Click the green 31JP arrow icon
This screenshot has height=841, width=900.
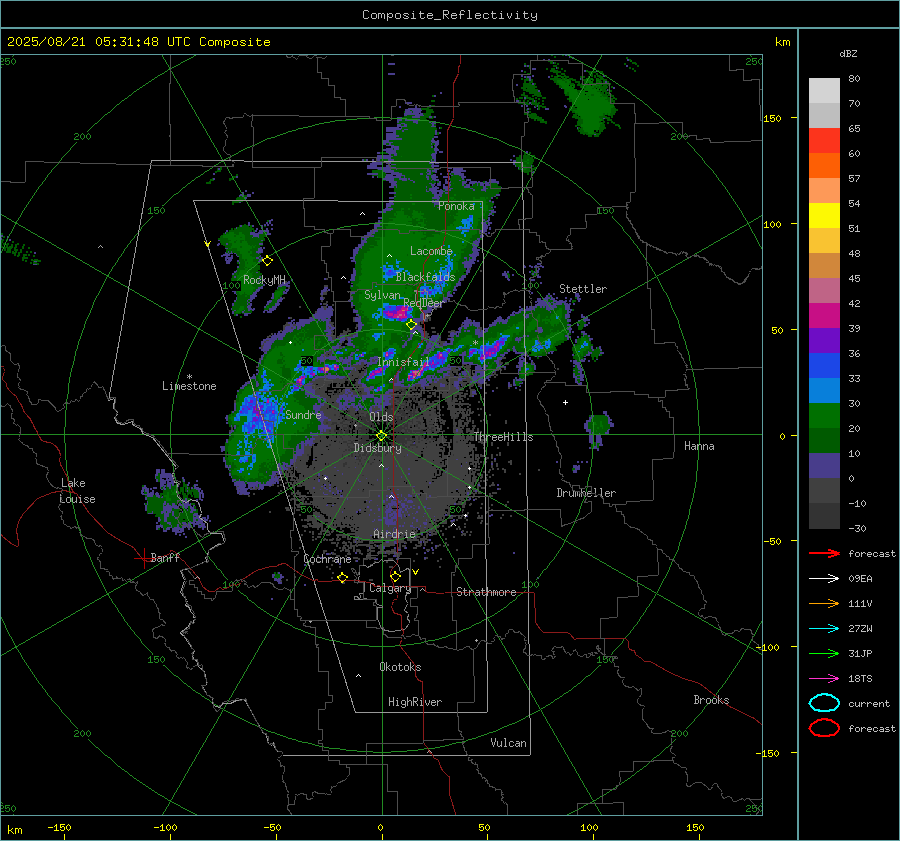[x=824, y=653]
